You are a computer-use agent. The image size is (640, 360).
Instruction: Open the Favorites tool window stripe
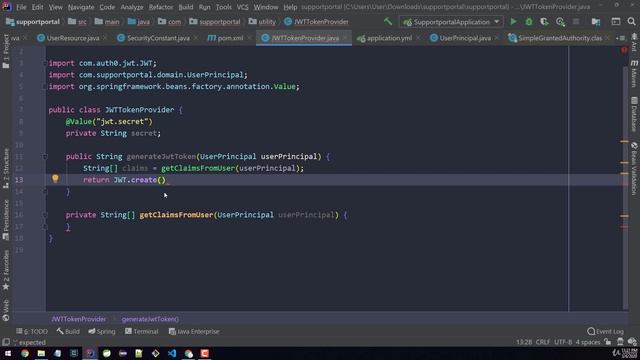(x=6, y=271)
